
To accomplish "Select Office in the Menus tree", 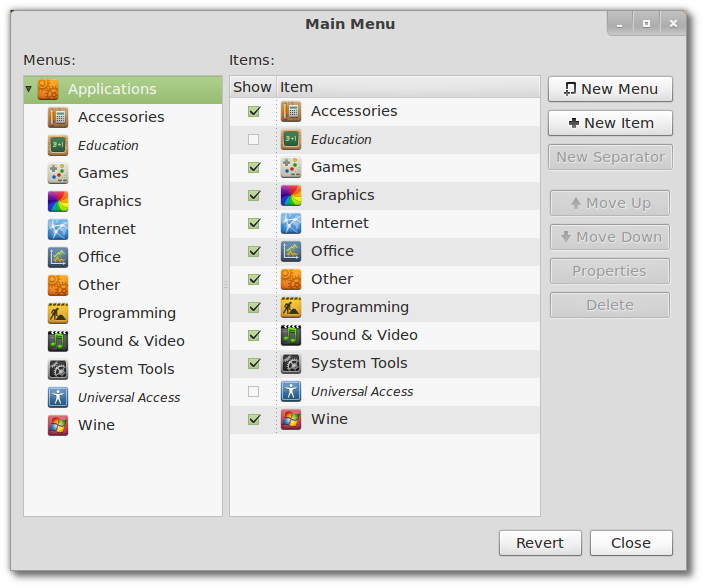I will (x=99, y=257).
